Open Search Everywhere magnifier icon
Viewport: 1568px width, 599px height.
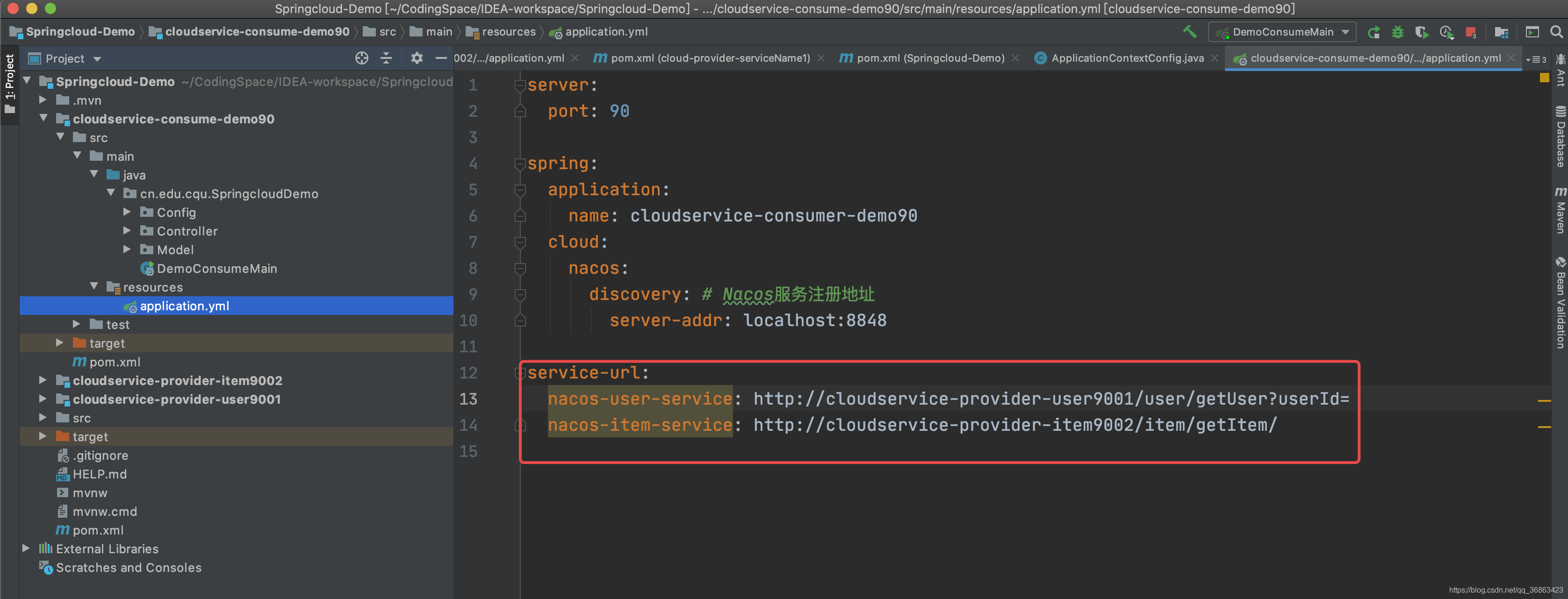1556,32
